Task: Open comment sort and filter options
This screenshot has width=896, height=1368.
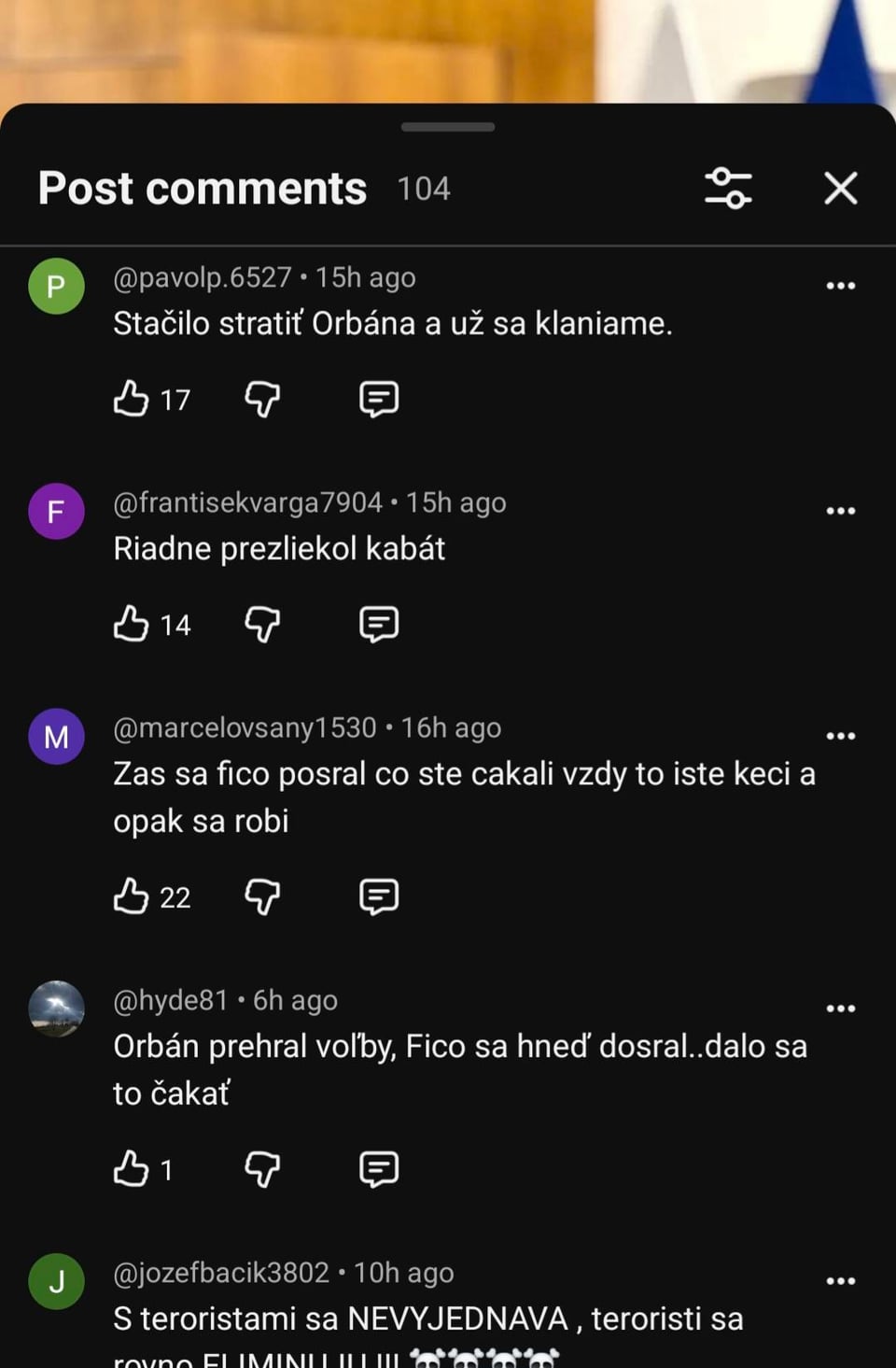Action: pos(728,188)
